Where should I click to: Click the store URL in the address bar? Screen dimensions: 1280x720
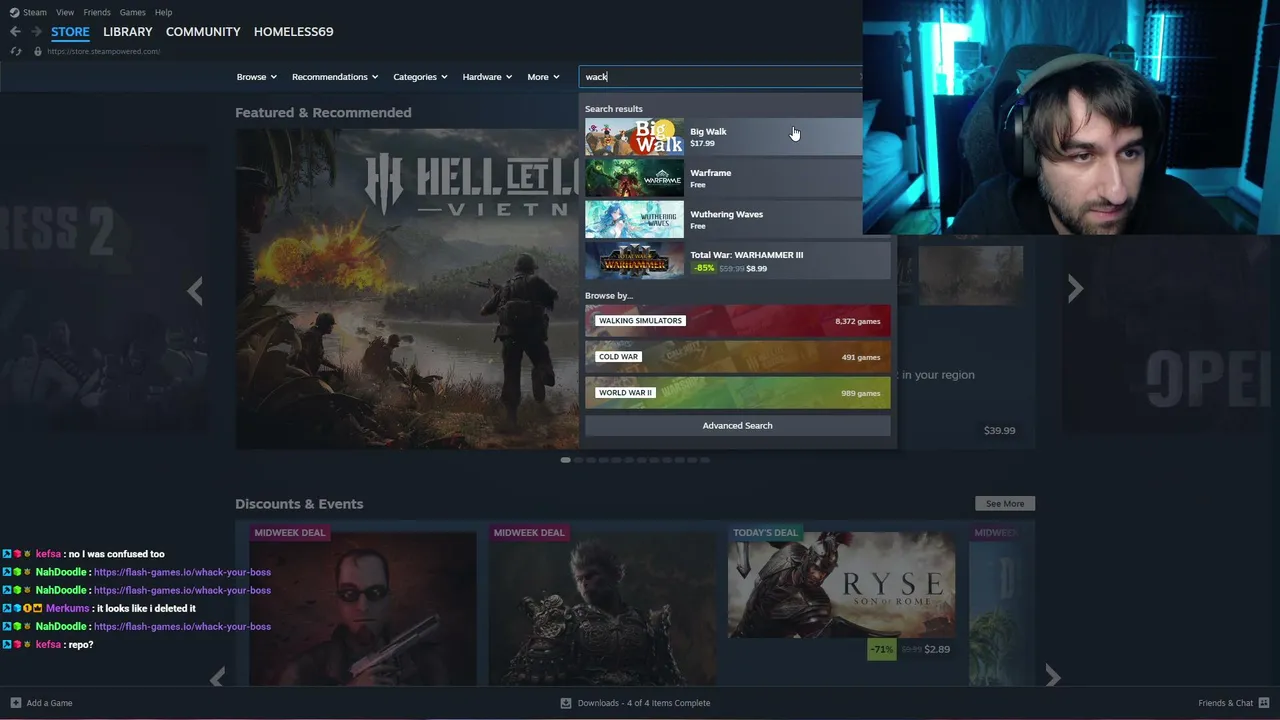[103, 51]
